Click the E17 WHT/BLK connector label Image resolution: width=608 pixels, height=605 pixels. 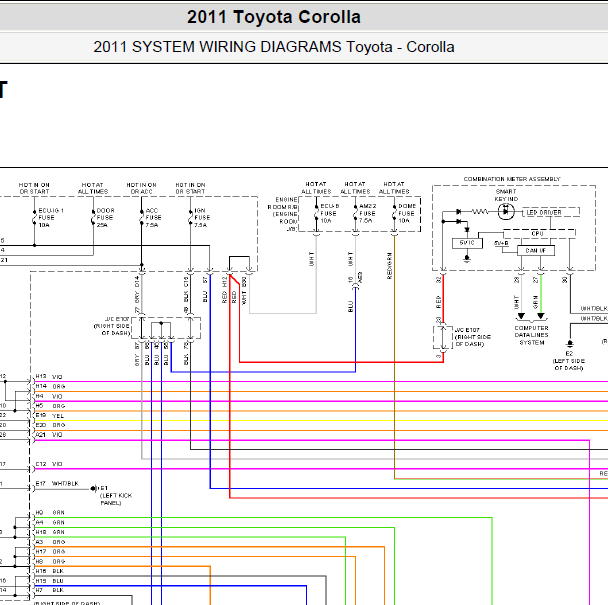coord(57,483)
